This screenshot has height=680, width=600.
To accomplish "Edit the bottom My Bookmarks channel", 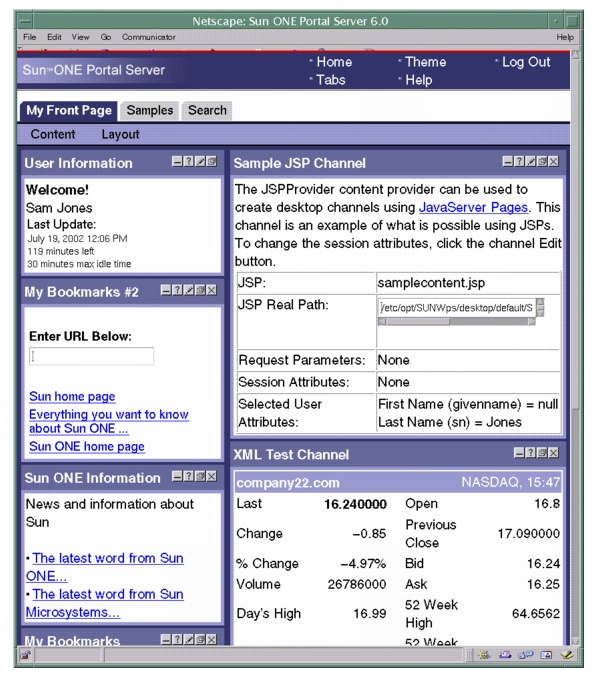I will pos(189,639).
